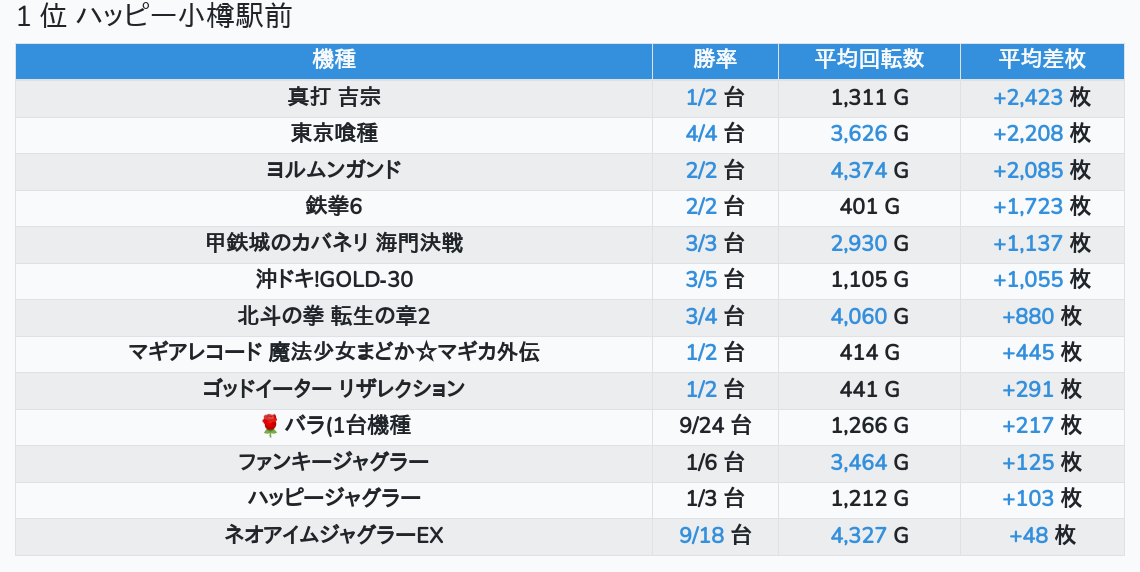The width and height of the screenshot is (1140, 572).
Task: Open 北斗の拳 転生の章2 entry
Action: tap(334, 316)
